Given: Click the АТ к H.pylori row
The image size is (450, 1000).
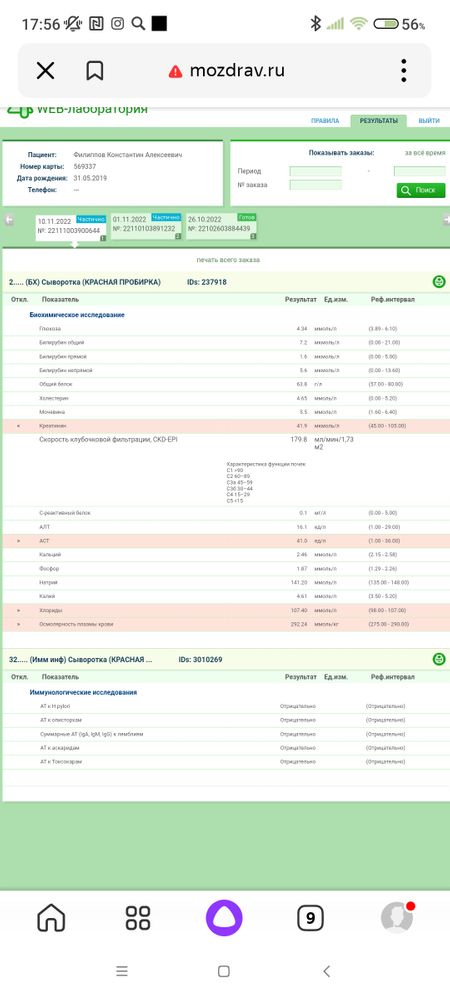Looking at the screenshot, I should (x=225, y=707).
